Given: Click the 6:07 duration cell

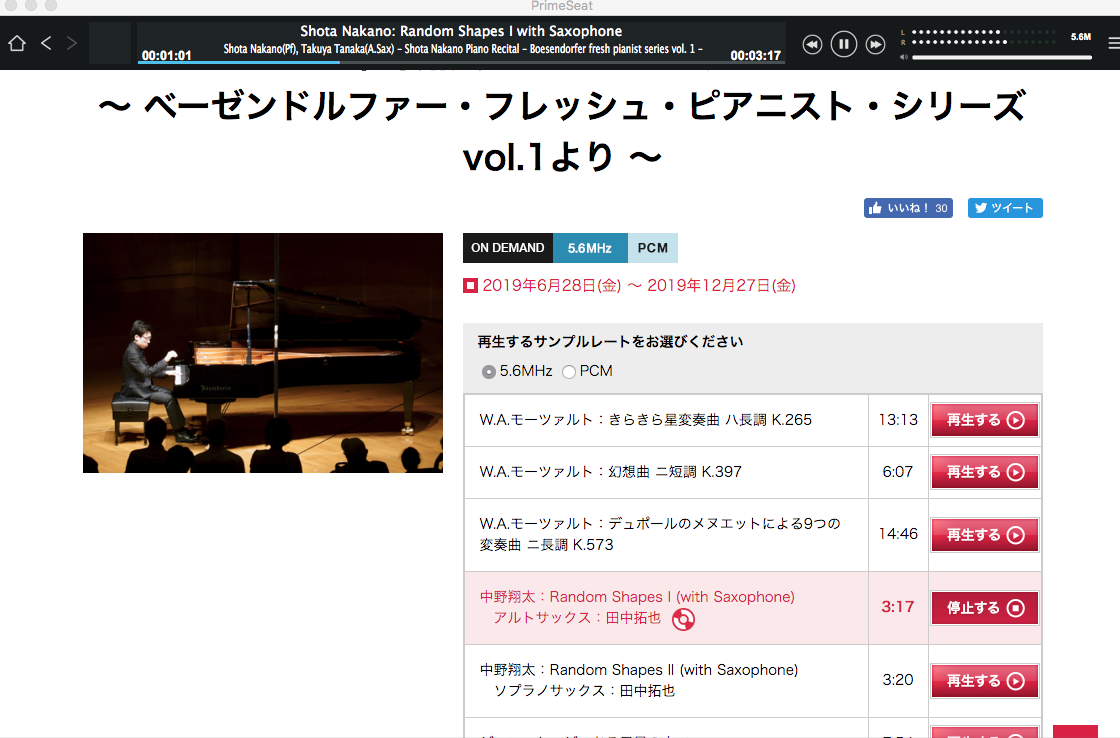Looking at the screenshot, I should (x=898, y=472).
